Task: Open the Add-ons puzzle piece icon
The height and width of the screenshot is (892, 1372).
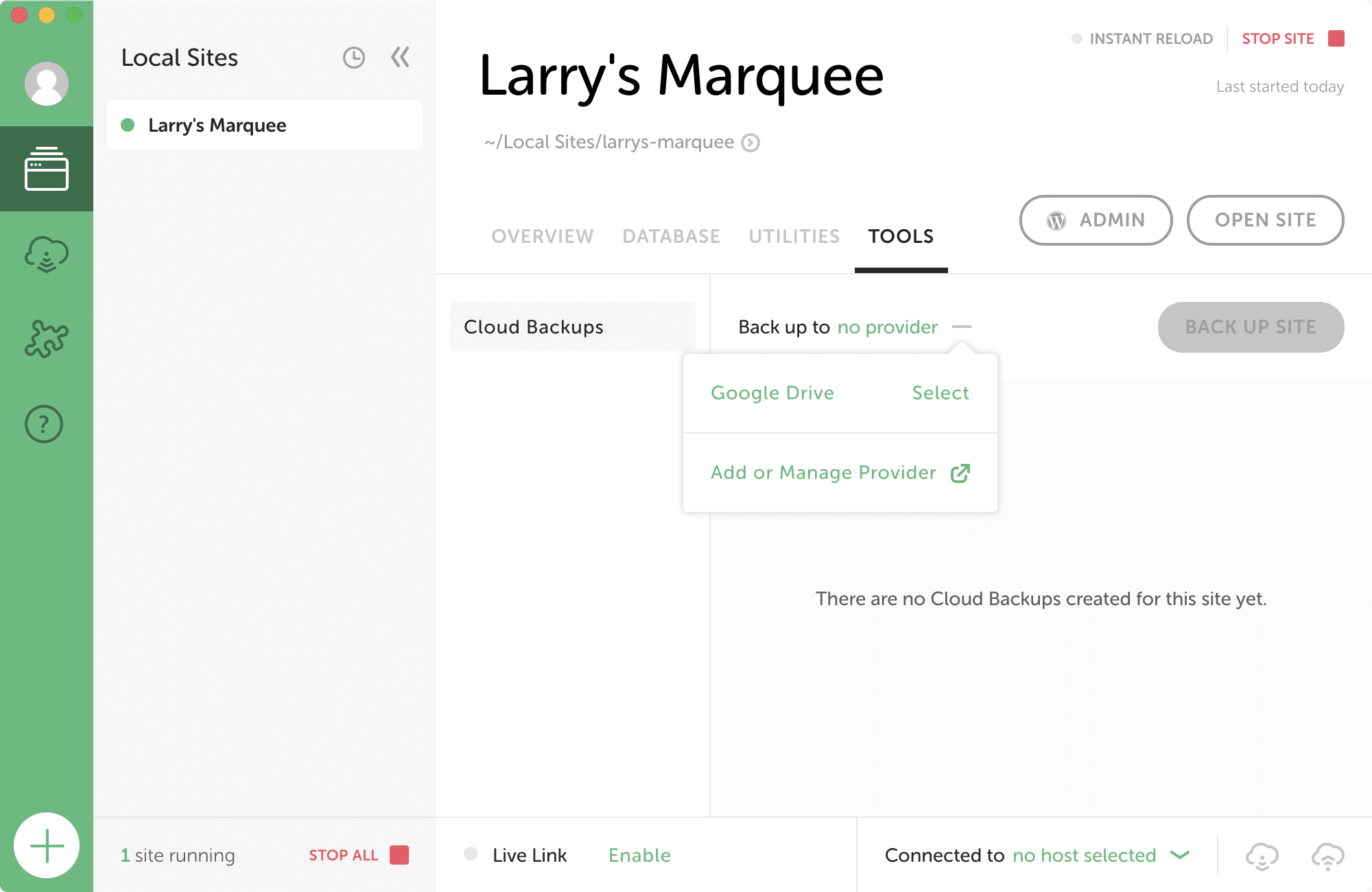Action: point(47,339)
